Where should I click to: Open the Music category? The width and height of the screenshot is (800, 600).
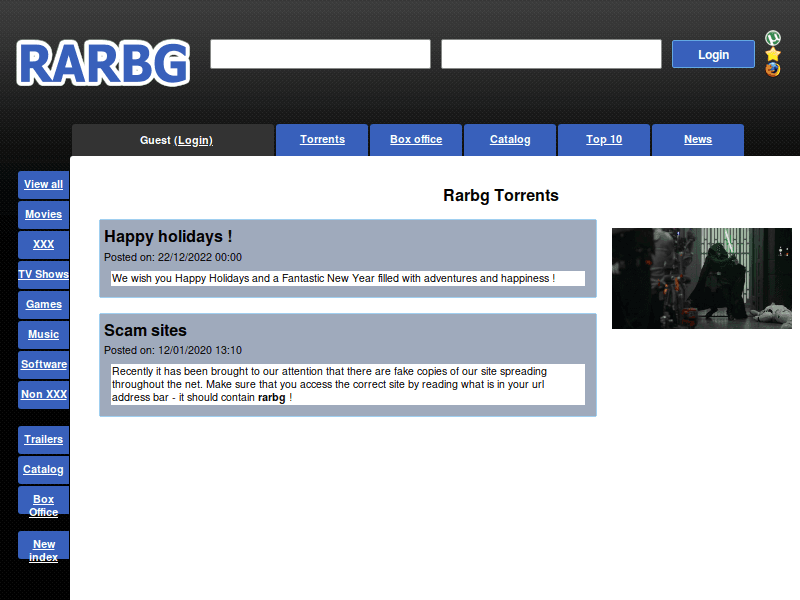tap(43, 335)
